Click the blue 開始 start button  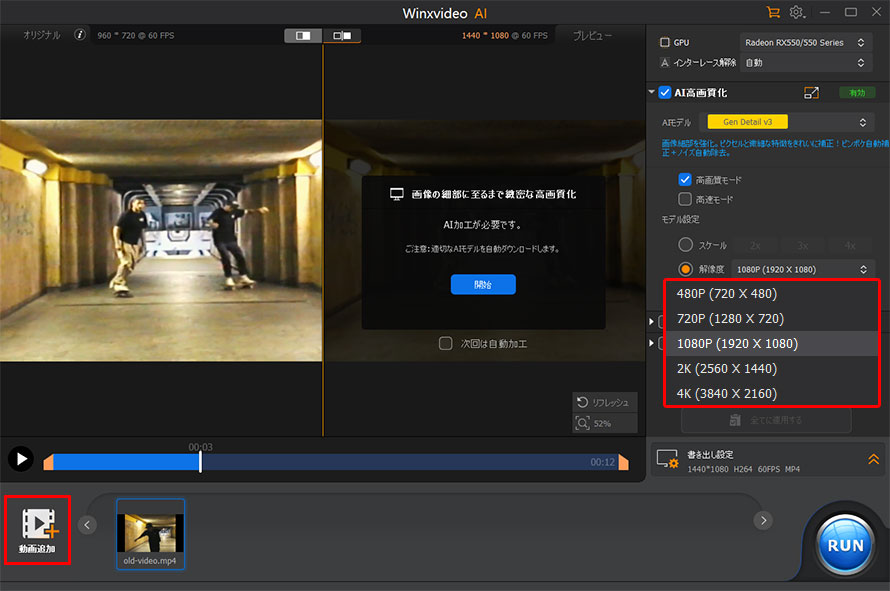point(483,284)
